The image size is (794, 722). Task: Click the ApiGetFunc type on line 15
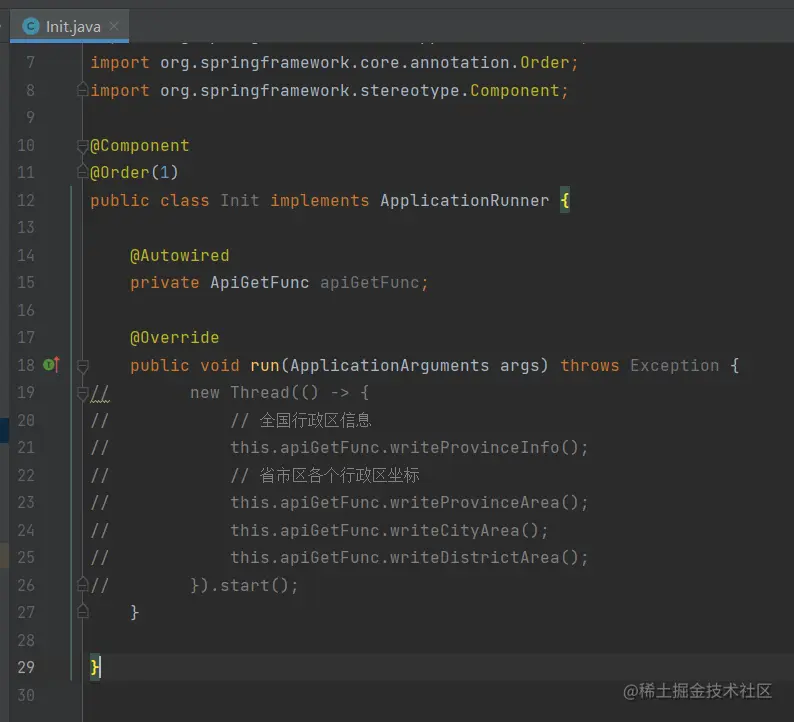point(259,283)
